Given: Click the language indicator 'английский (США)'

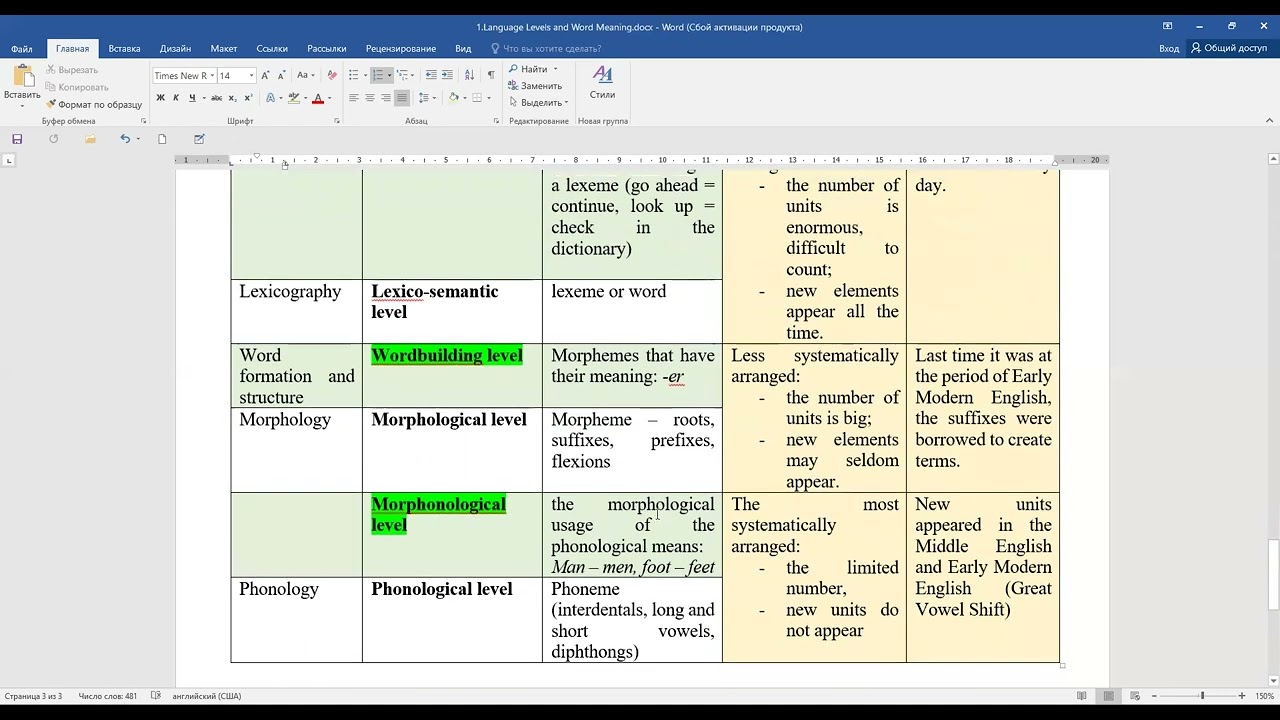Looking at the screenshot, I should click(x=206, y=696).
